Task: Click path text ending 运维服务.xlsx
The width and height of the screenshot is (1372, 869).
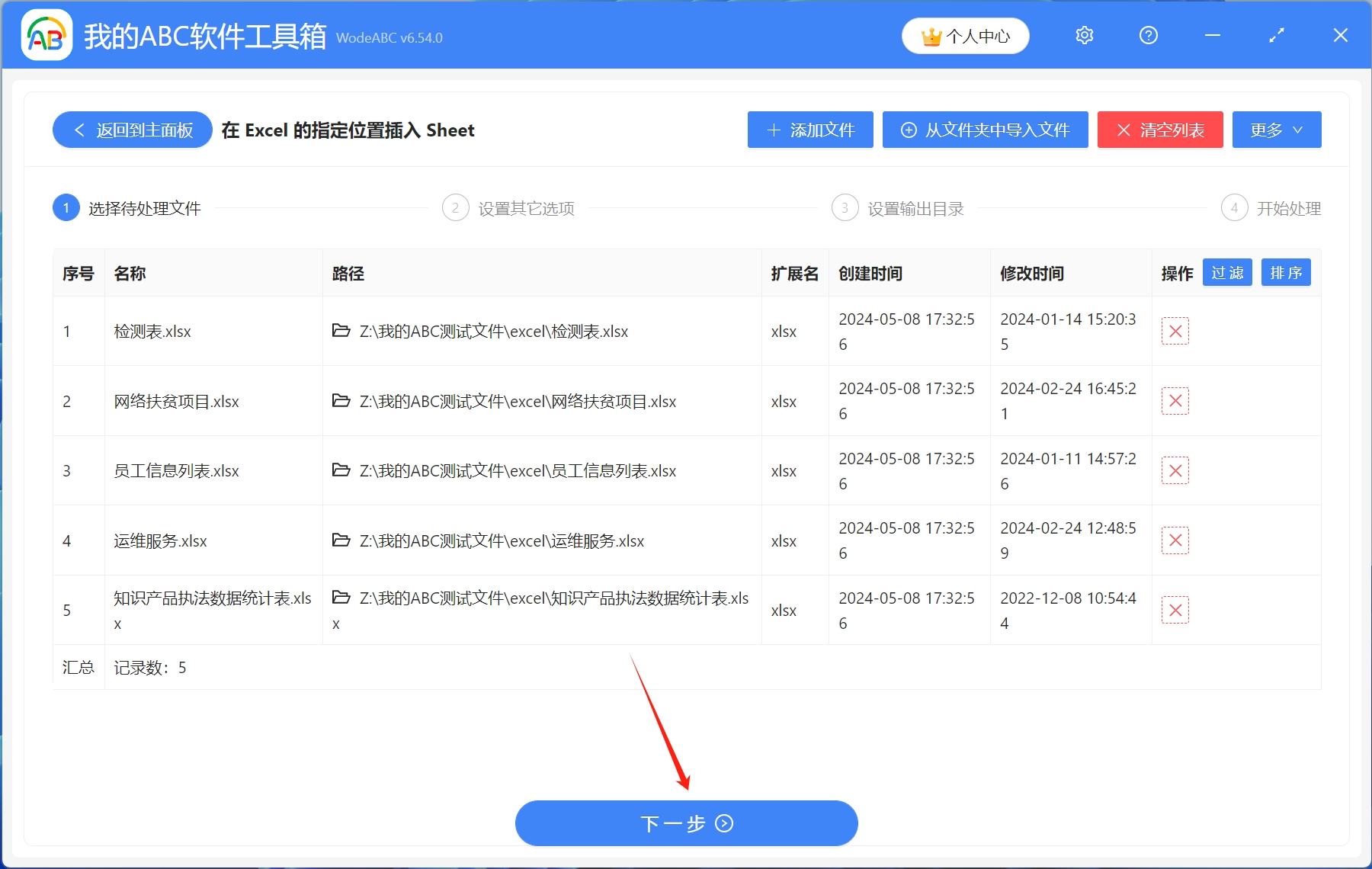Action: coord(502,541)
